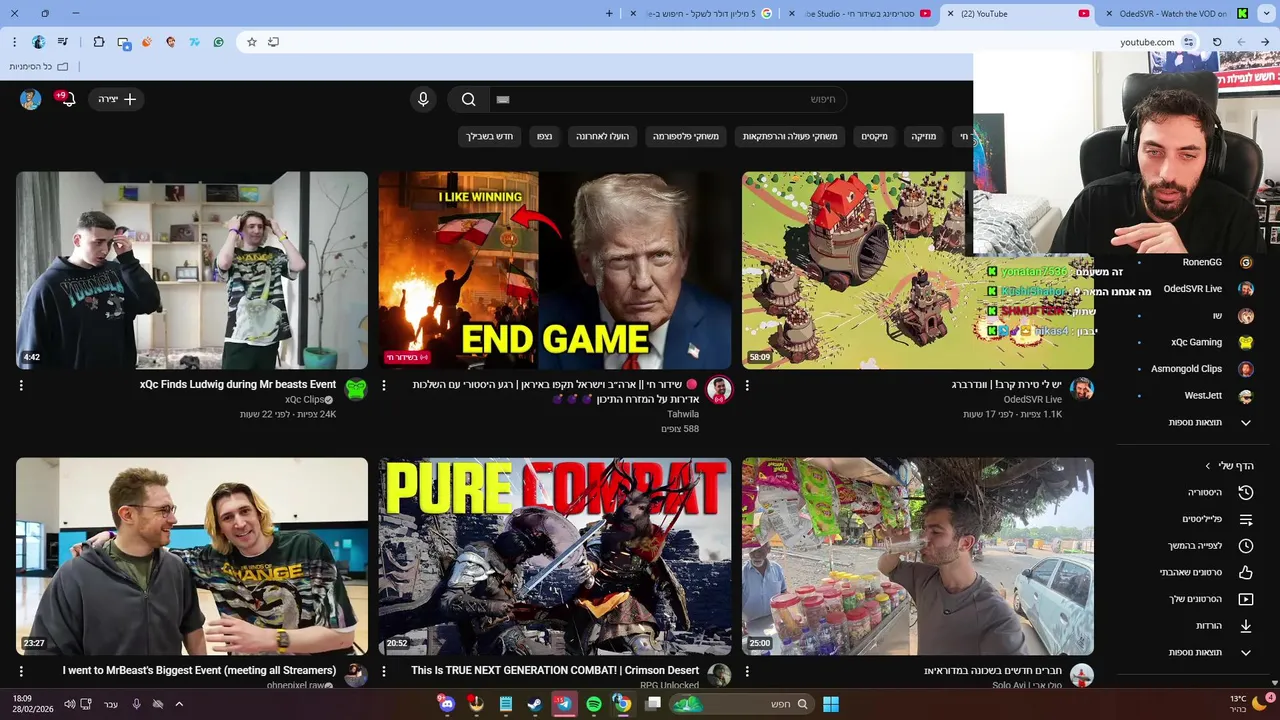Screen dimensions: 1280x720
Task: Open Tahwila channel avatar
Action: [719, 389]
